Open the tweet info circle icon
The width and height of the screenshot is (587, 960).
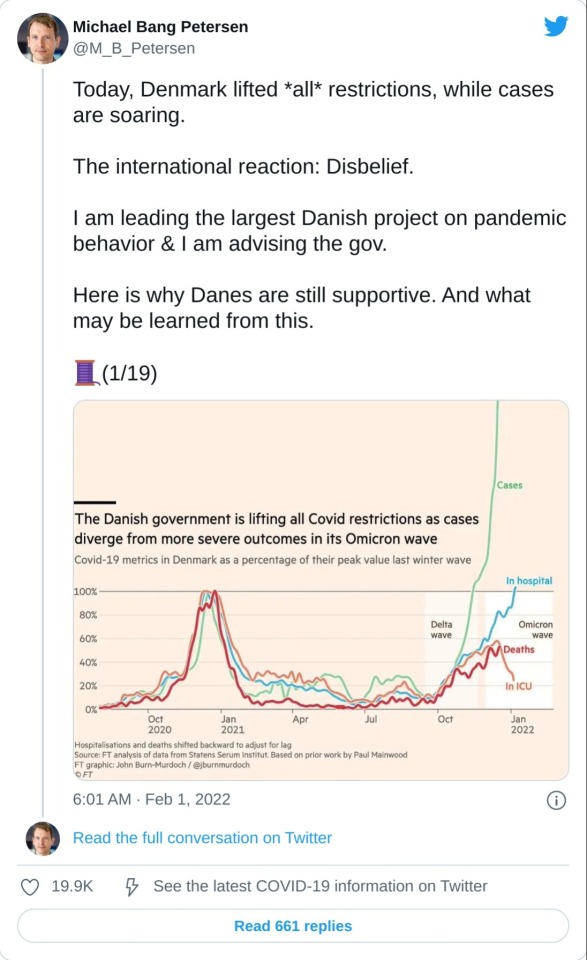(x=556, y=800)
